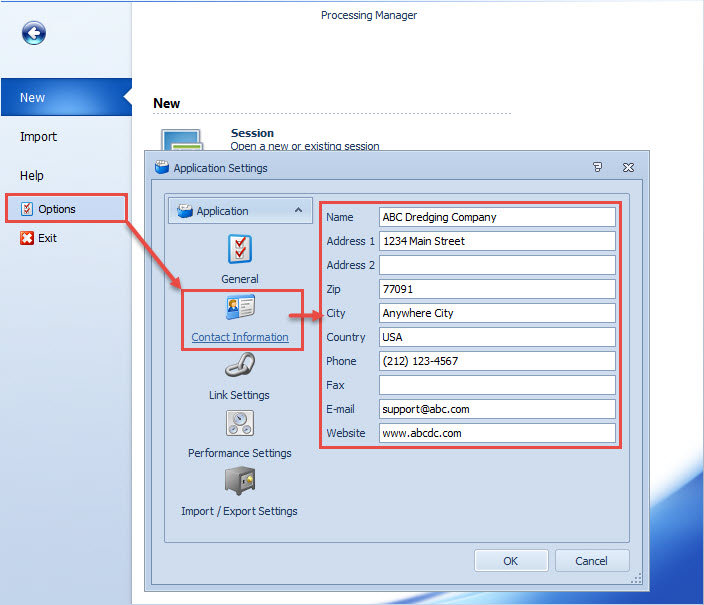
Task: Click the help icon in dialog title bar
Action: pos(597,167)
